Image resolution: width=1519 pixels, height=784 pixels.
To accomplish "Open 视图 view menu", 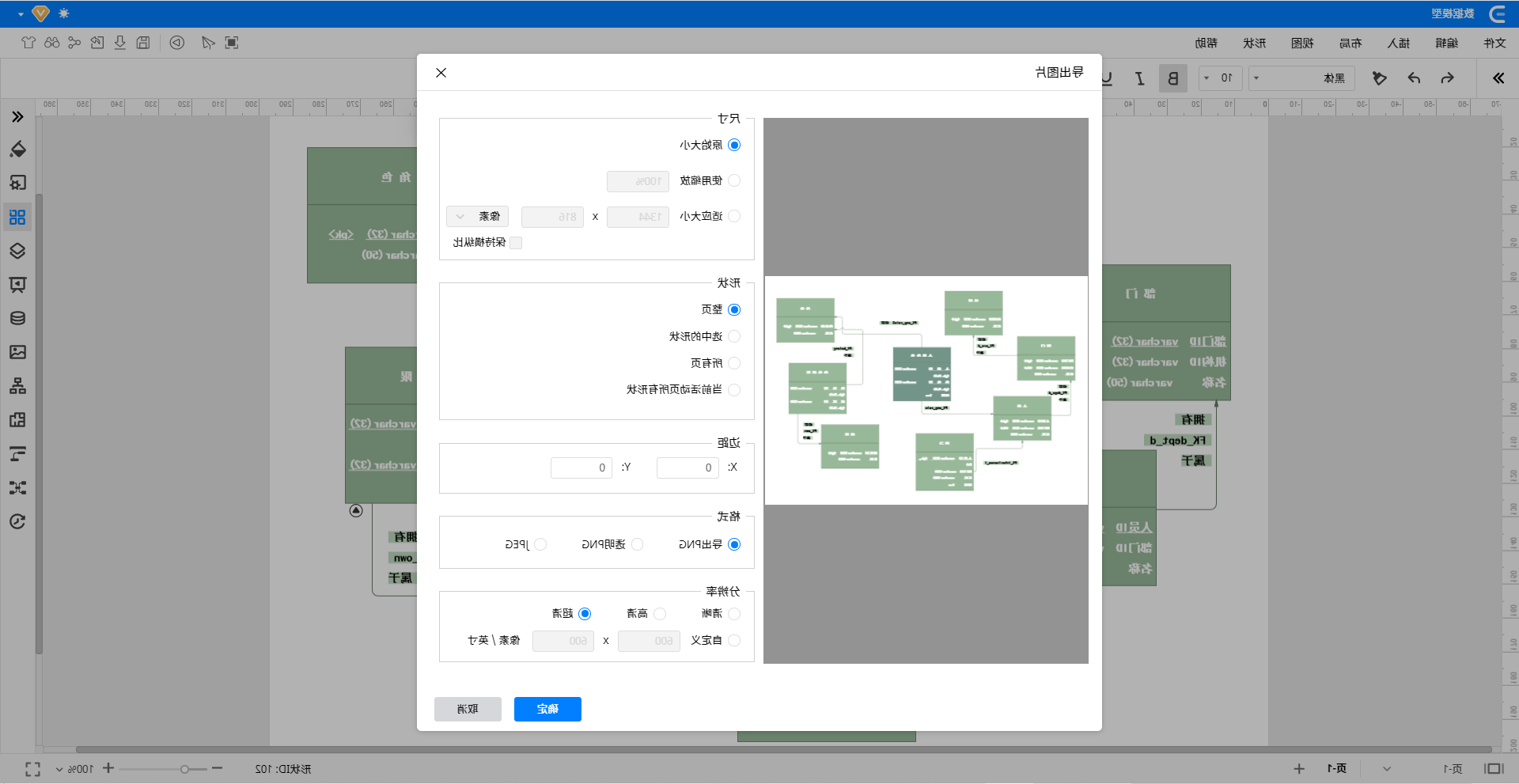I will (x=1302, y=43).
